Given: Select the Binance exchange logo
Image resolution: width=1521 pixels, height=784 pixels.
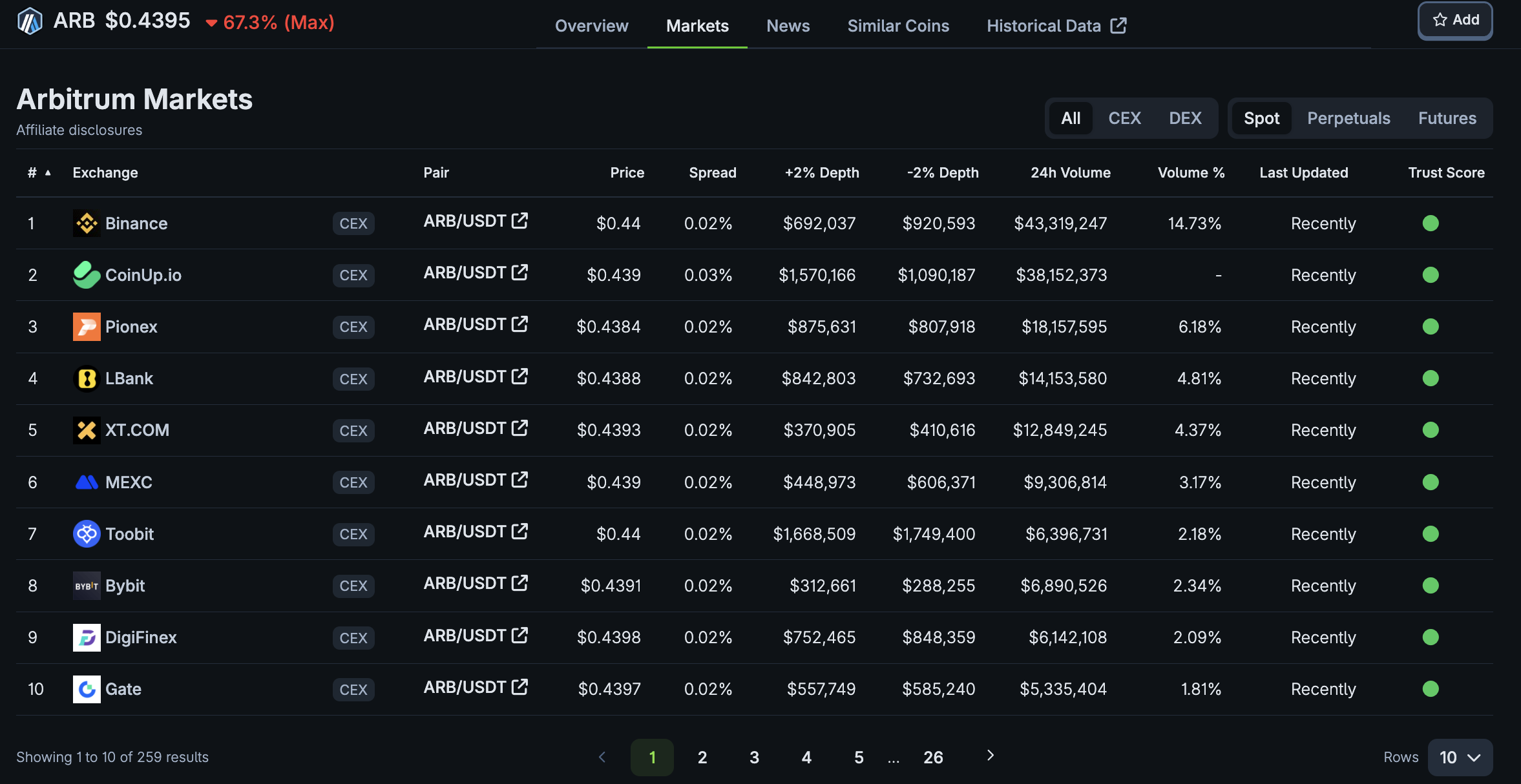Looking at the screenshot, I should [86, 223].
